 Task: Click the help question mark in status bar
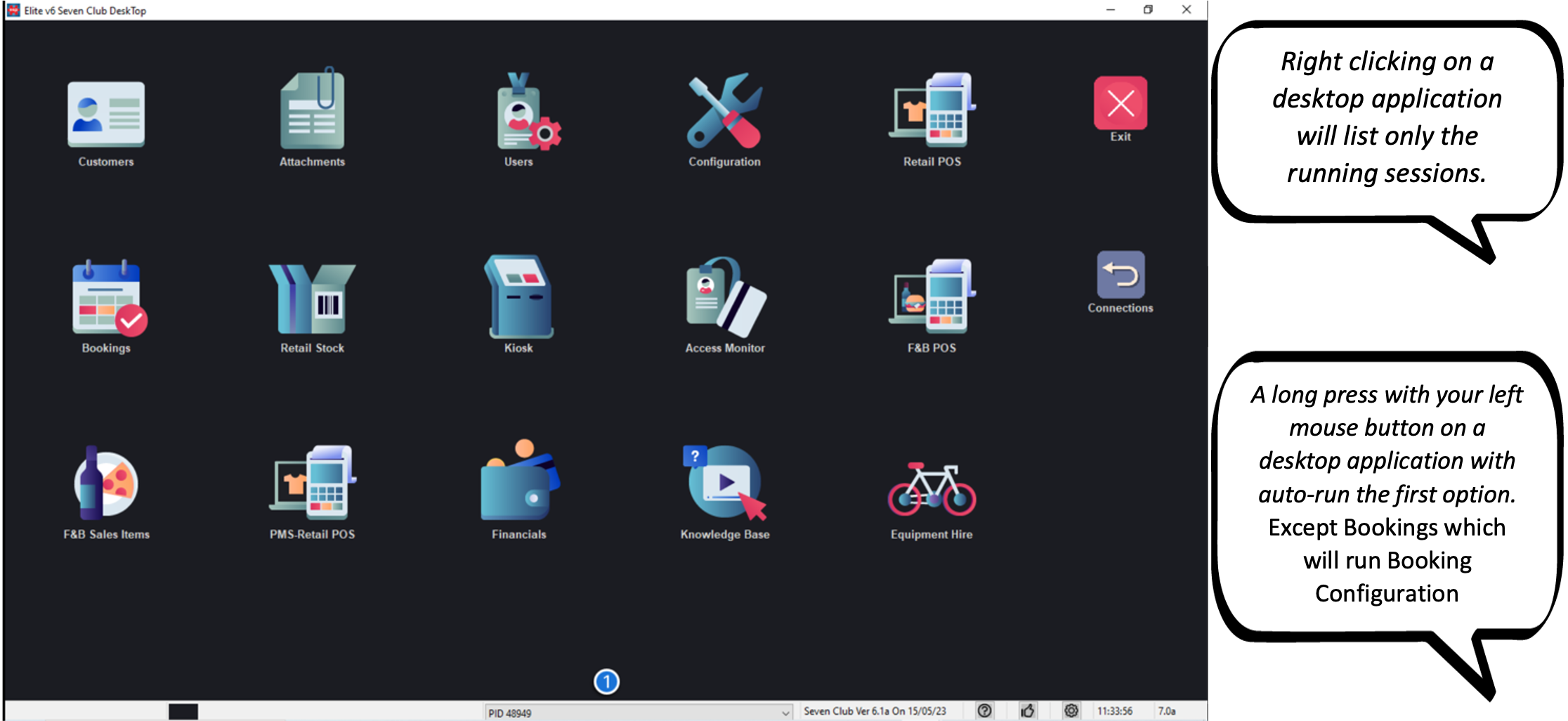(x=985, y=710)
